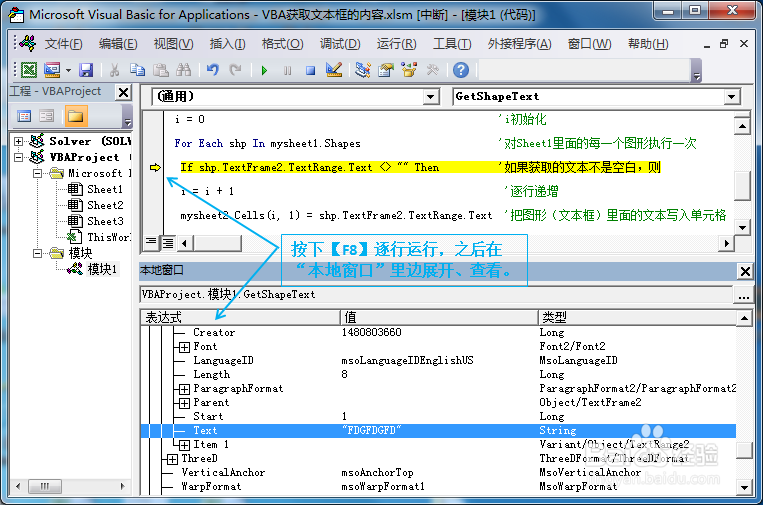Viewport: 763px width, 505px height.
Task: Switch to Full Module View button below code
Action: click(168, 242)
